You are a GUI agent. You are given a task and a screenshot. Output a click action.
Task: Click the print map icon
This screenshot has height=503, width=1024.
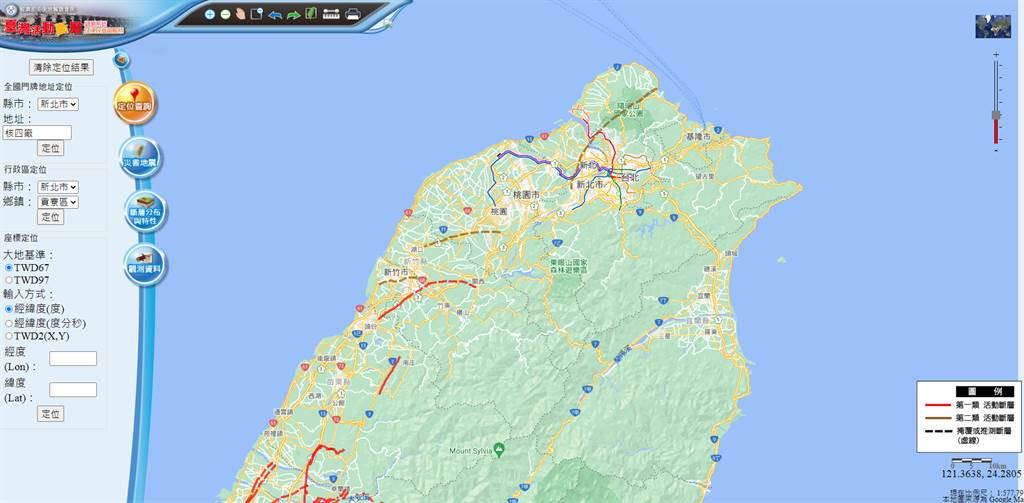(x=353, y=14)
